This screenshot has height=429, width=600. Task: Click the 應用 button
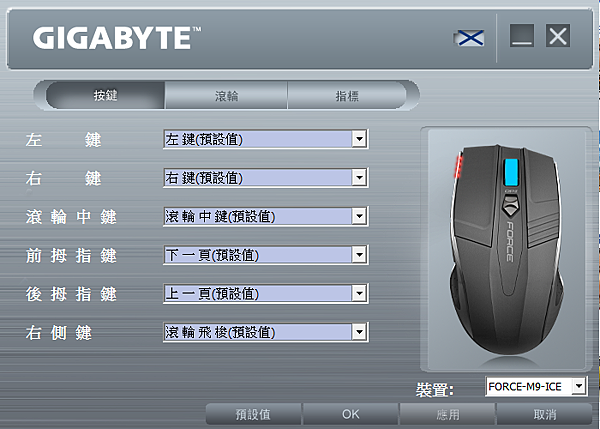(x=448, y=414)
